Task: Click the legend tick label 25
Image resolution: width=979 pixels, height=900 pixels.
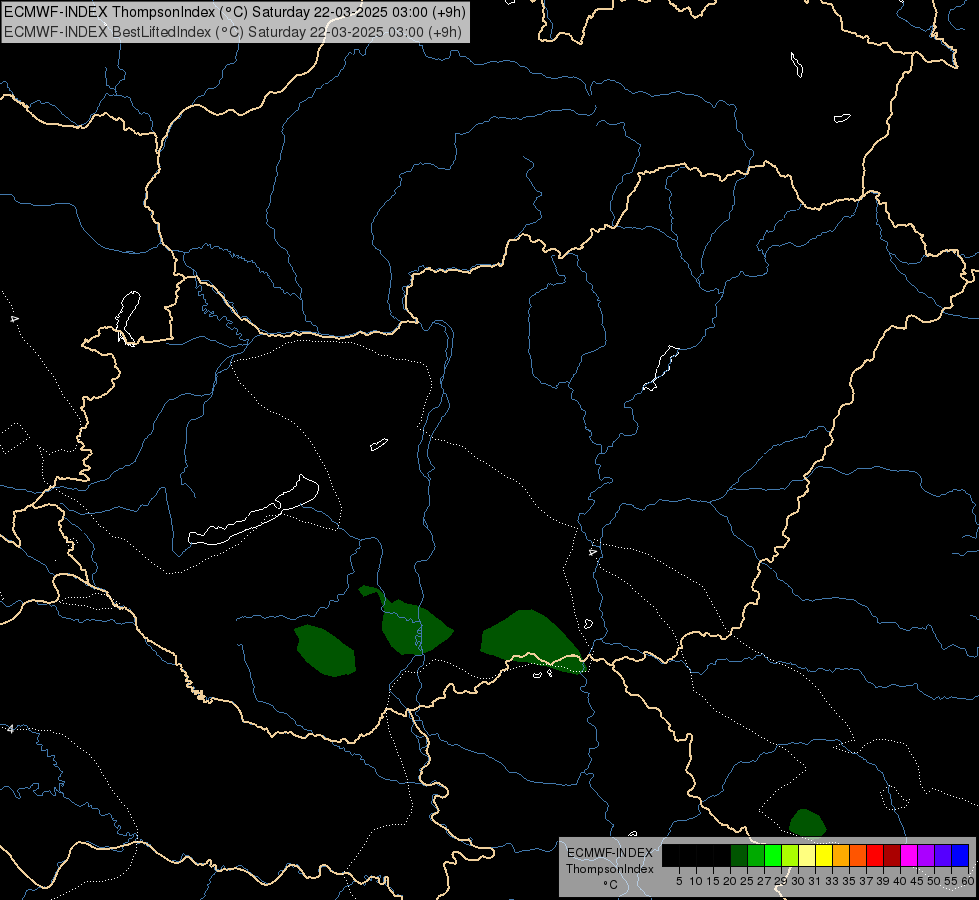Action: coord(747,881)
